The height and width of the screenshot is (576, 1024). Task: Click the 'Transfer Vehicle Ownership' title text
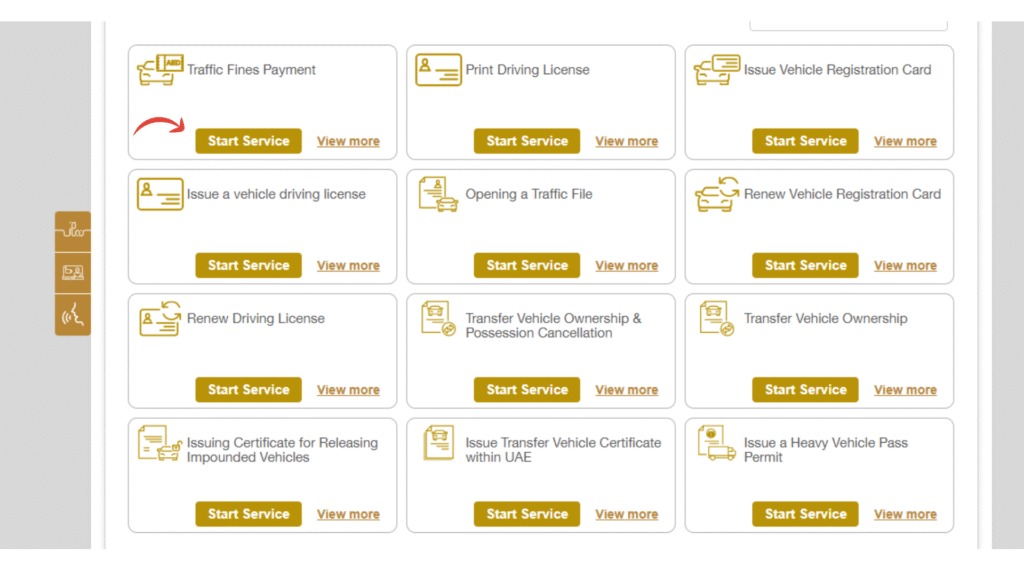pyautogui.click(x=825, y=318)
